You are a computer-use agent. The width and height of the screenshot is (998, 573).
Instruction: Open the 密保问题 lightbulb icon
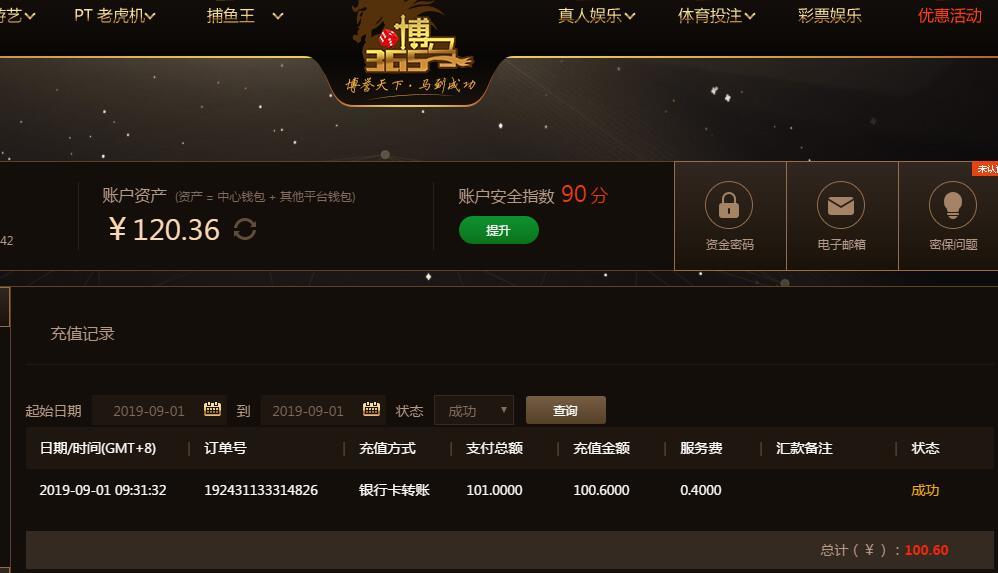[x=953, y=205]
